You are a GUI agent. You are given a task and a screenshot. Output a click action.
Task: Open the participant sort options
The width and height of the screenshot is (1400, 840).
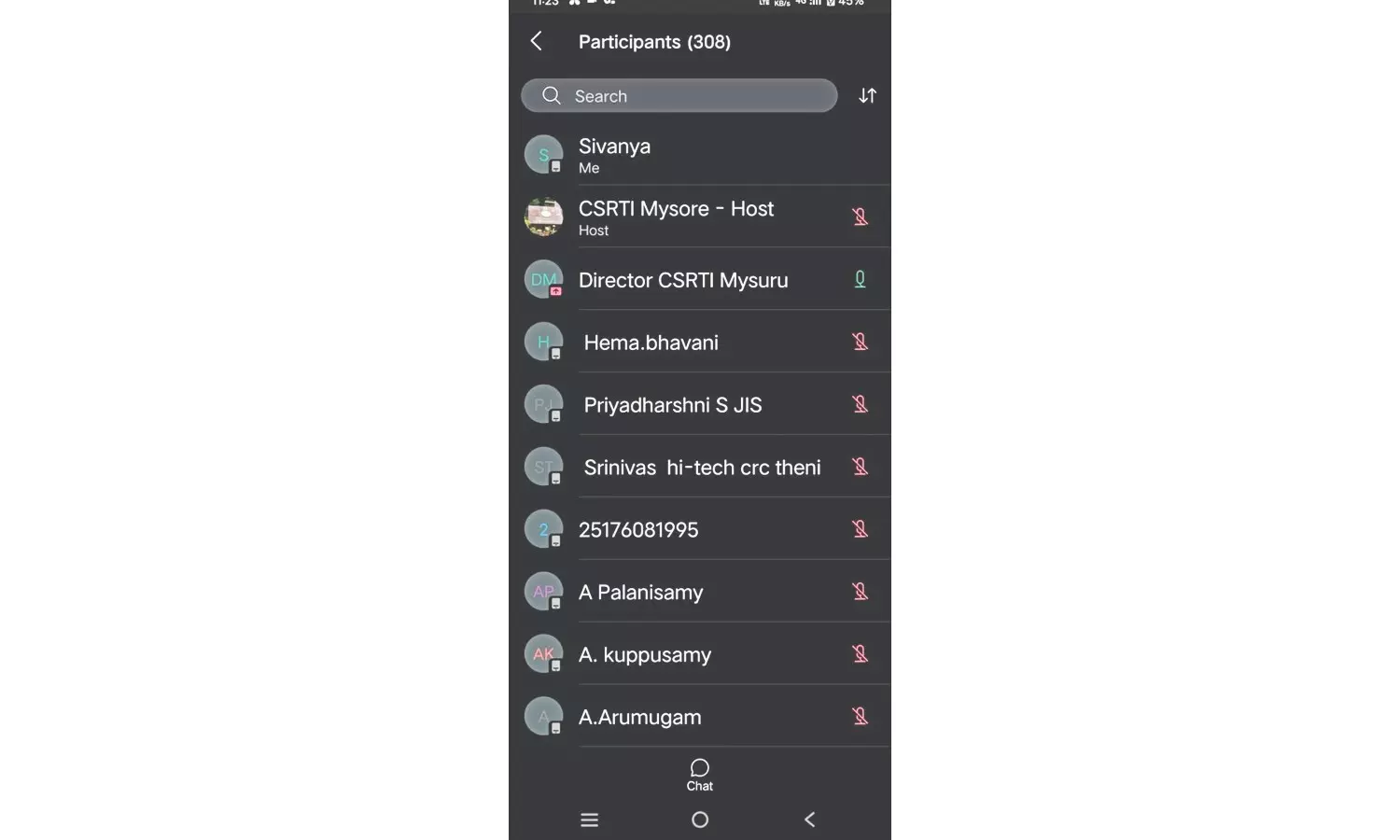click(867, 96)
